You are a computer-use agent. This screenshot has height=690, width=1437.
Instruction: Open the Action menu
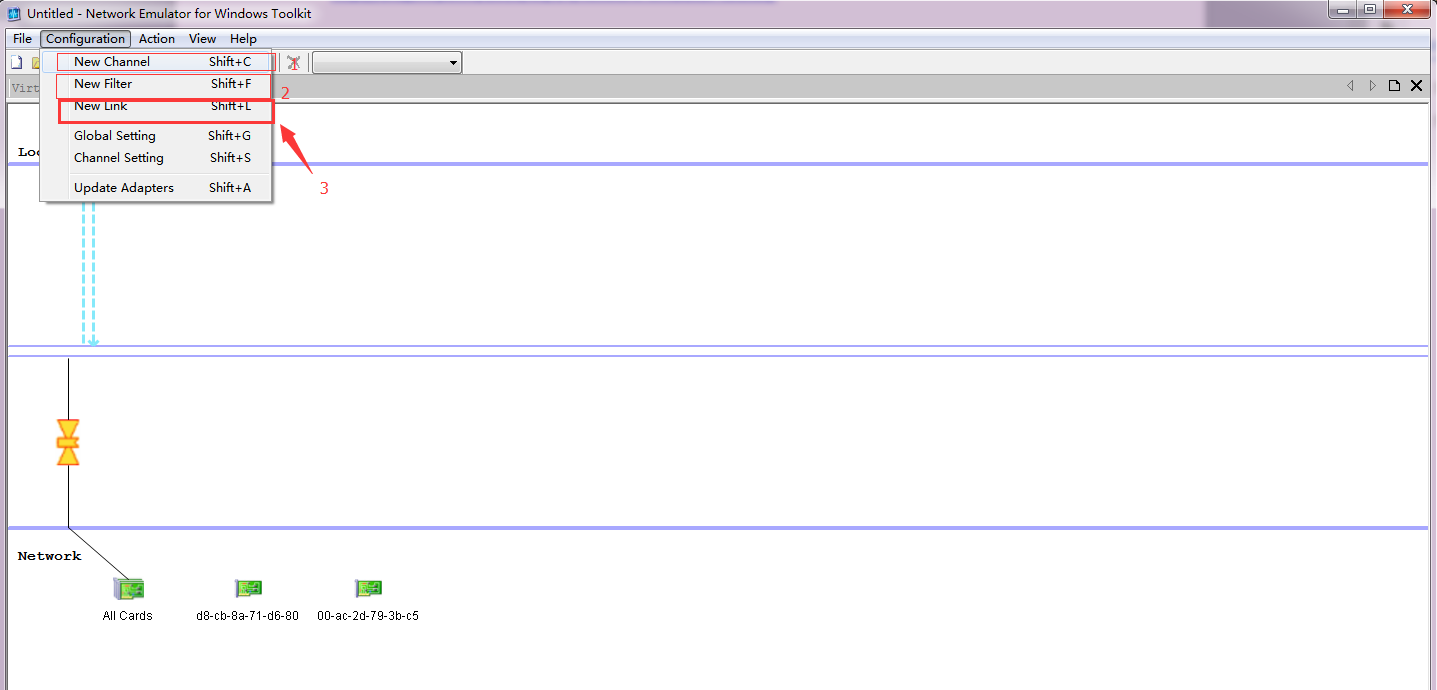click(157, 39)
